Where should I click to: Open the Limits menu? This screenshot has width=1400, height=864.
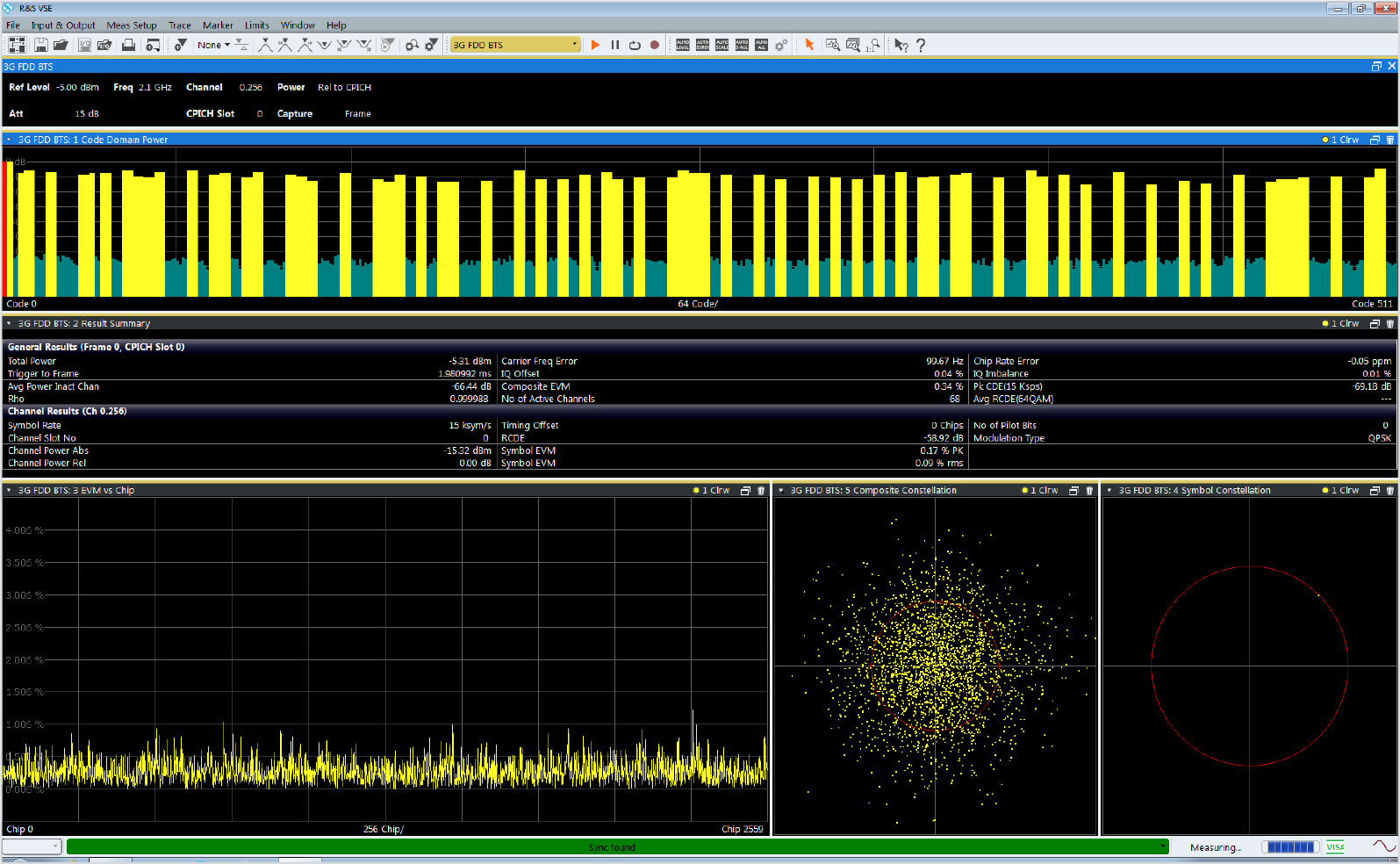pyautogui.click(x=256, y=25)
